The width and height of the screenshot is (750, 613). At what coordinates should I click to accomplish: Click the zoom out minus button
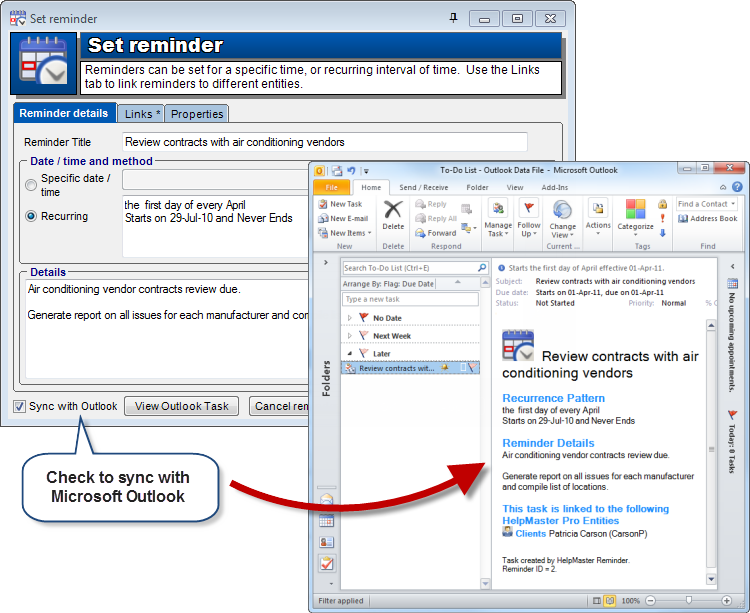coord(650,601)
